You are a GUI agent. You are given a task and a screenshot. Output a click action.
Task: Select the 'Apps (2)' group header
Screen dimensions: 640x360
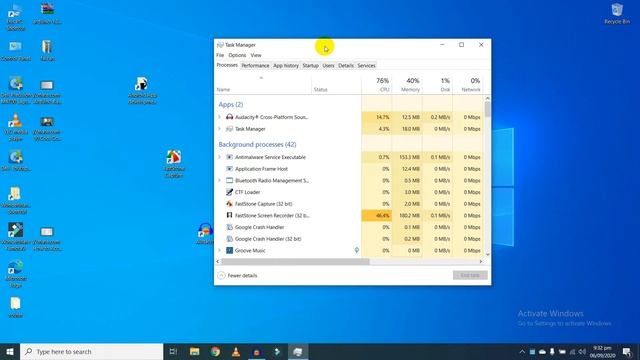231,104
